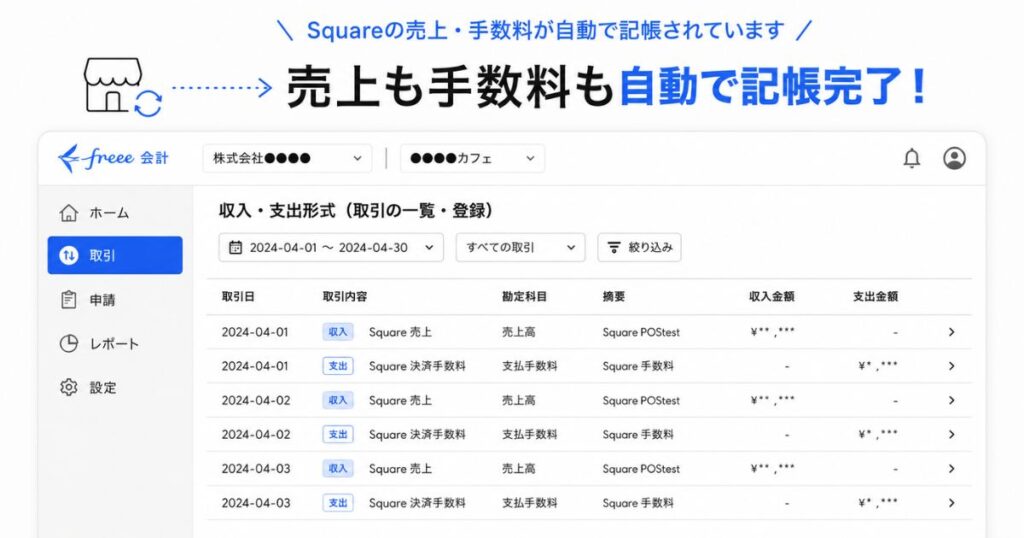Expand the 株式会社●●●● company dropdown
The image size is (1024, 538).
click(x=287, y=158)
